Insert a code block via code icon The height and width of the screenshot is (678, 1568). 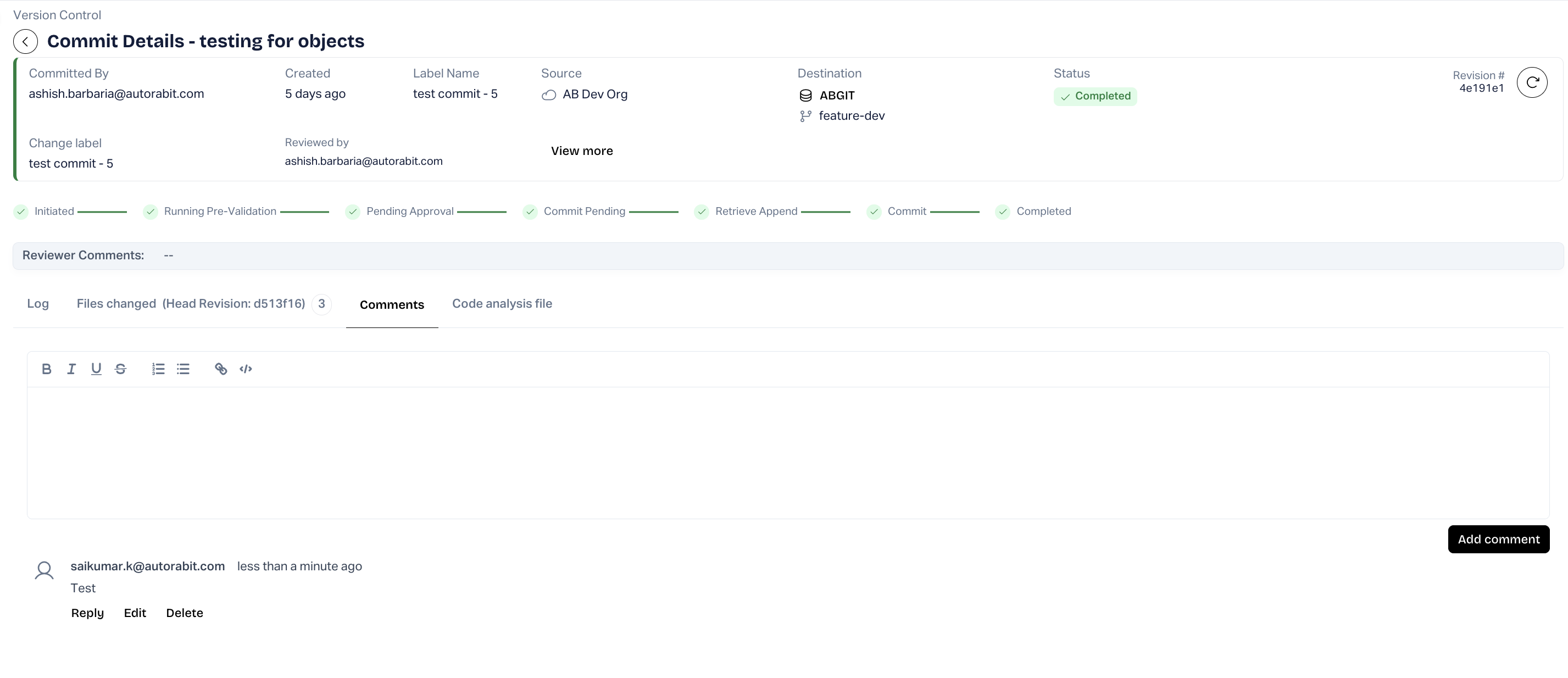coord(246,369)
